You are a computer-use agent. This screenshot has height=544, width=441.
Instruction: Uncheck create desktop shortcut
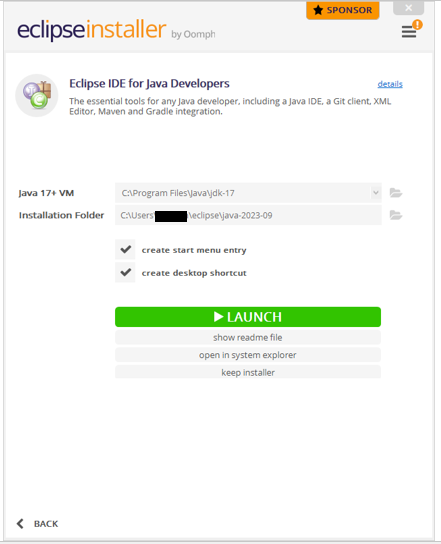(x=125, y=272)
